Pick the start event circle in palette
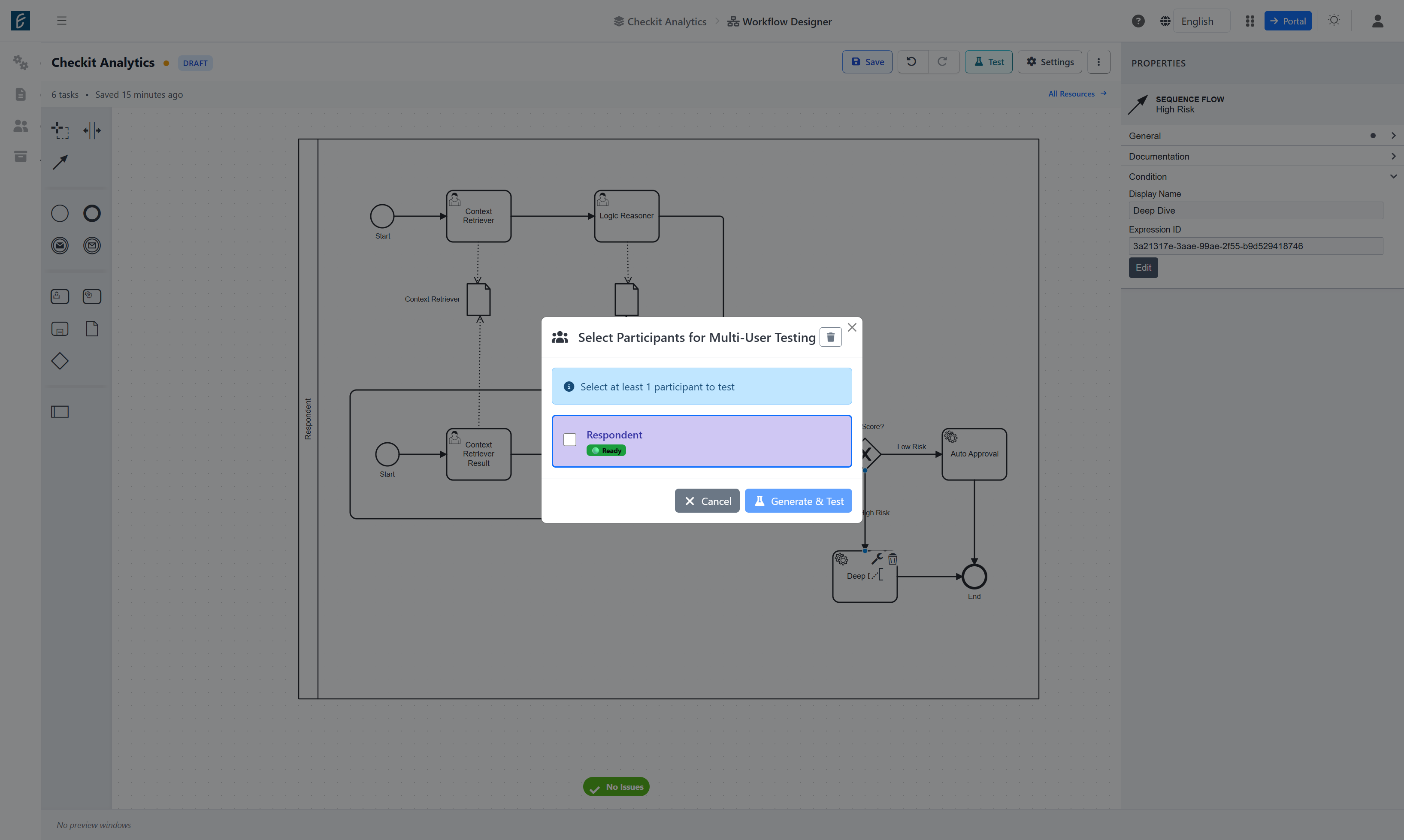The width and height of the screenshot is (1404, 840). (60, 213)
